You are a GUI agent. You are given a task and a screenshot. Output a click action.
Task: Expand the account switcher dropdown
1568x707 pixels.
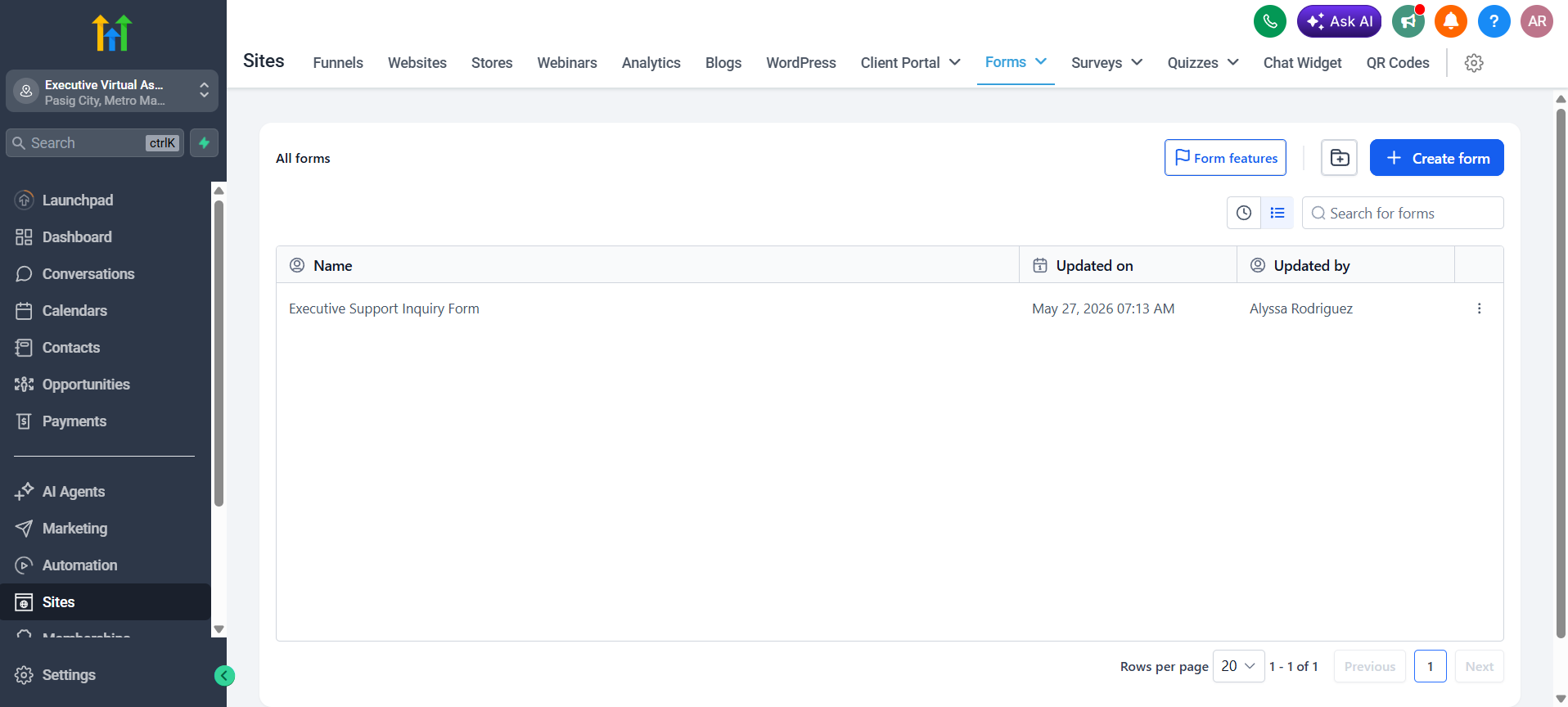[112, 92]
